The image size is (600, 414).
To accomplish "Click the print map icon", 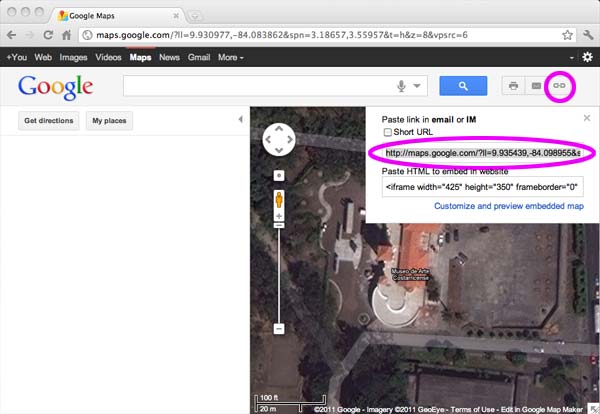I will tap(513, 86).
